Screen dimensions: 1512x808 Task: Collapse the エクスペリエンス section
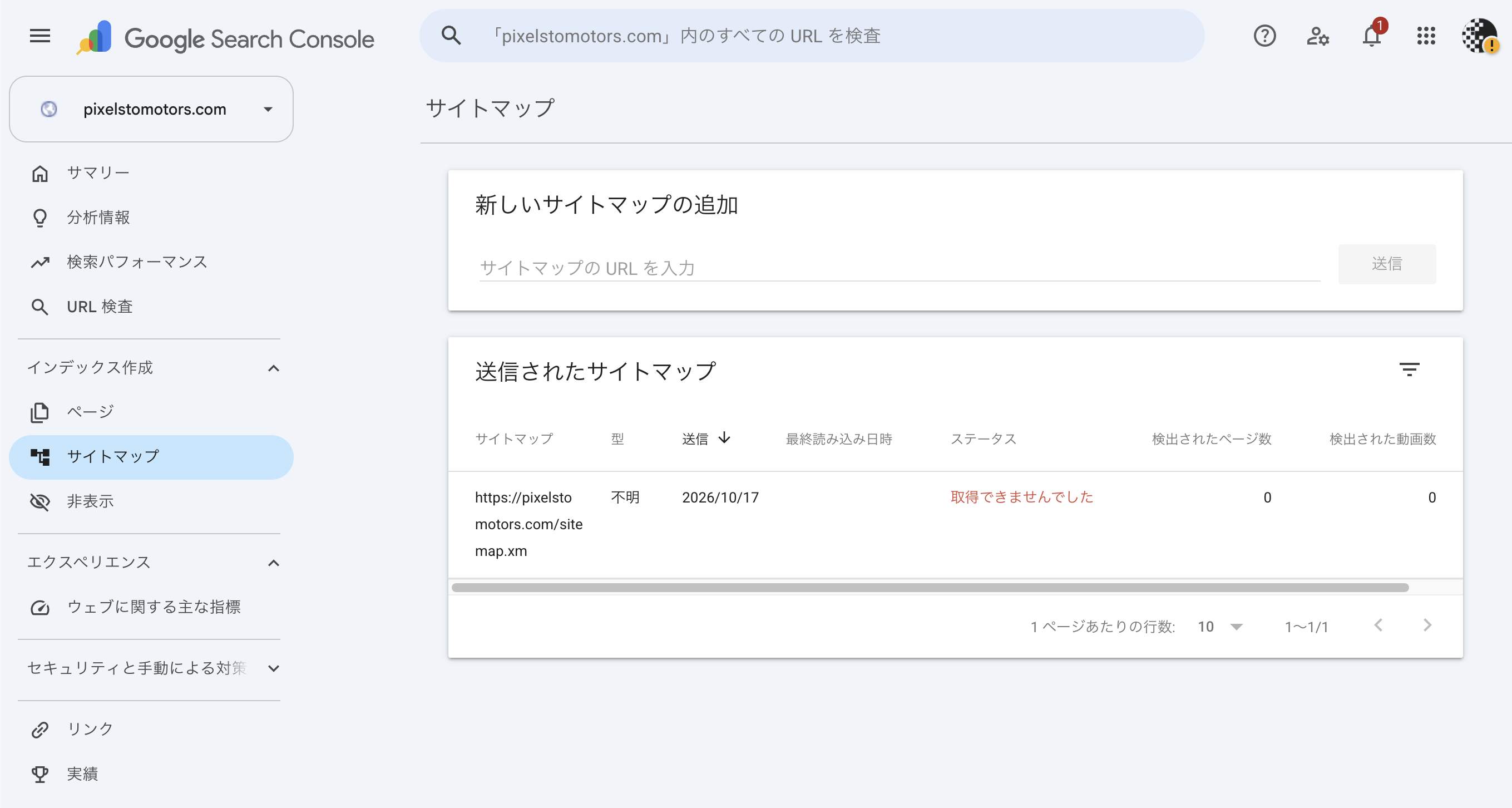point(274,563)
